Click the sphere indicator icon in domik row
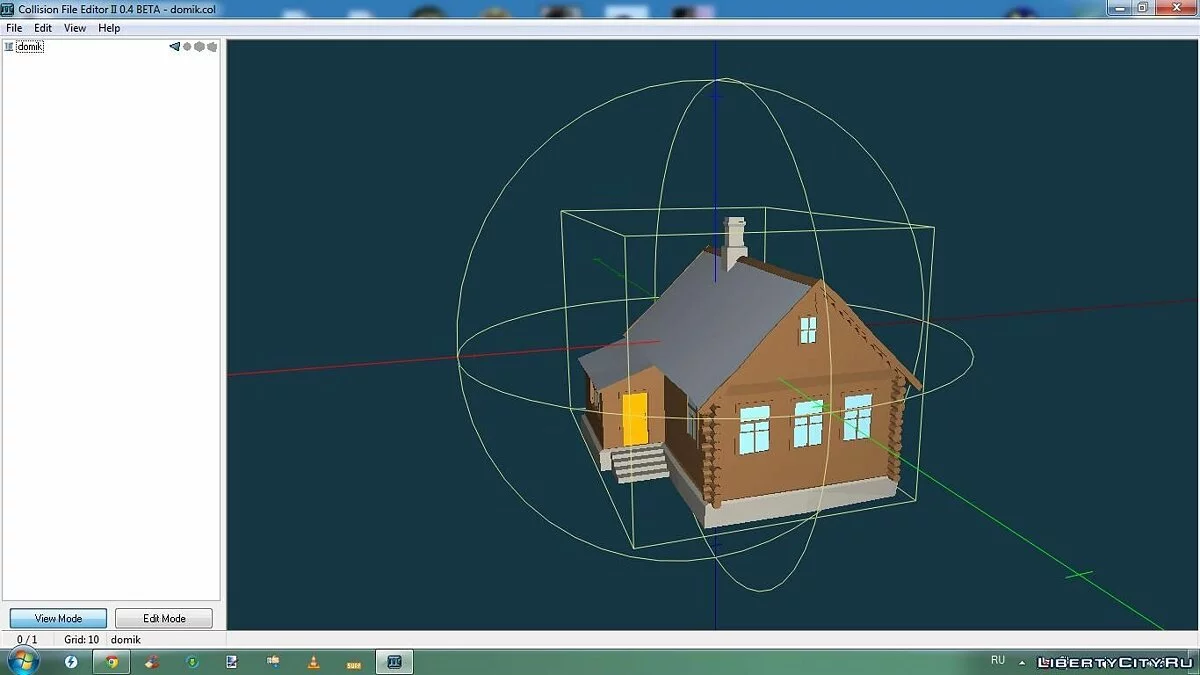Image resolution: width=1200 pixels, height=675 pixels. click(x=187, y=47)
